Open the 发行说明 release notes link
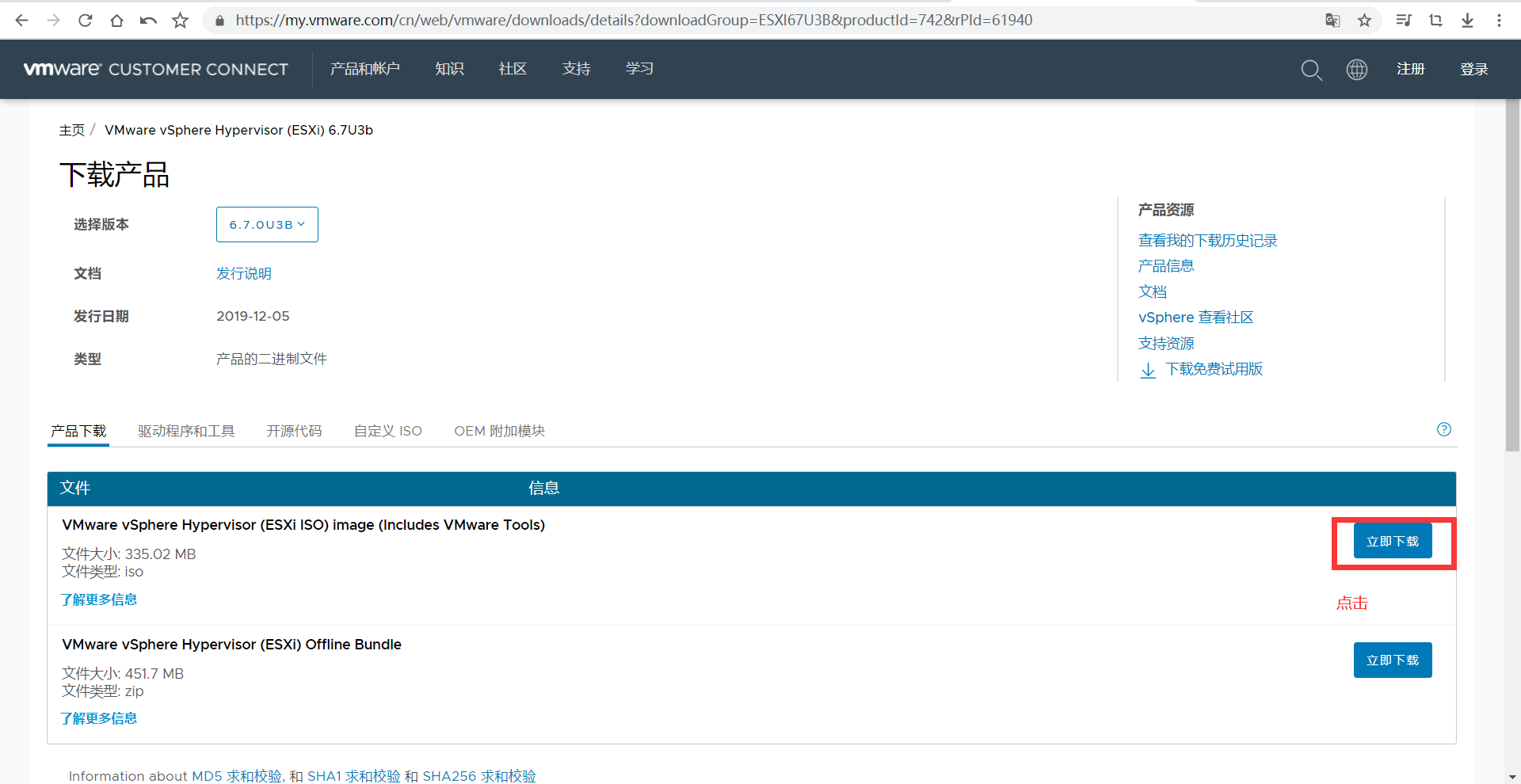The width and height of the screenshot is (1521, 784). [x=244, y=273]
